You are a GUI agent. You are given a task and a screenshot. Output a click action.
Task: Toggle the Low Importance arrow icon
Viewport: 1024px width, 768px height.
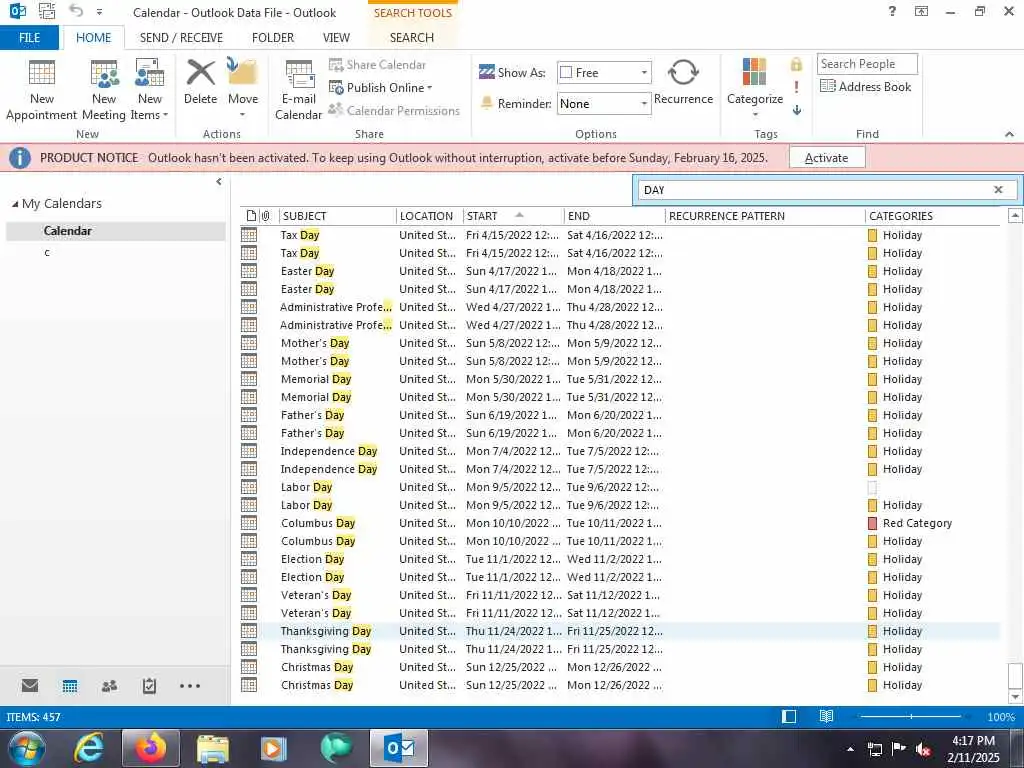pos(797,110)
